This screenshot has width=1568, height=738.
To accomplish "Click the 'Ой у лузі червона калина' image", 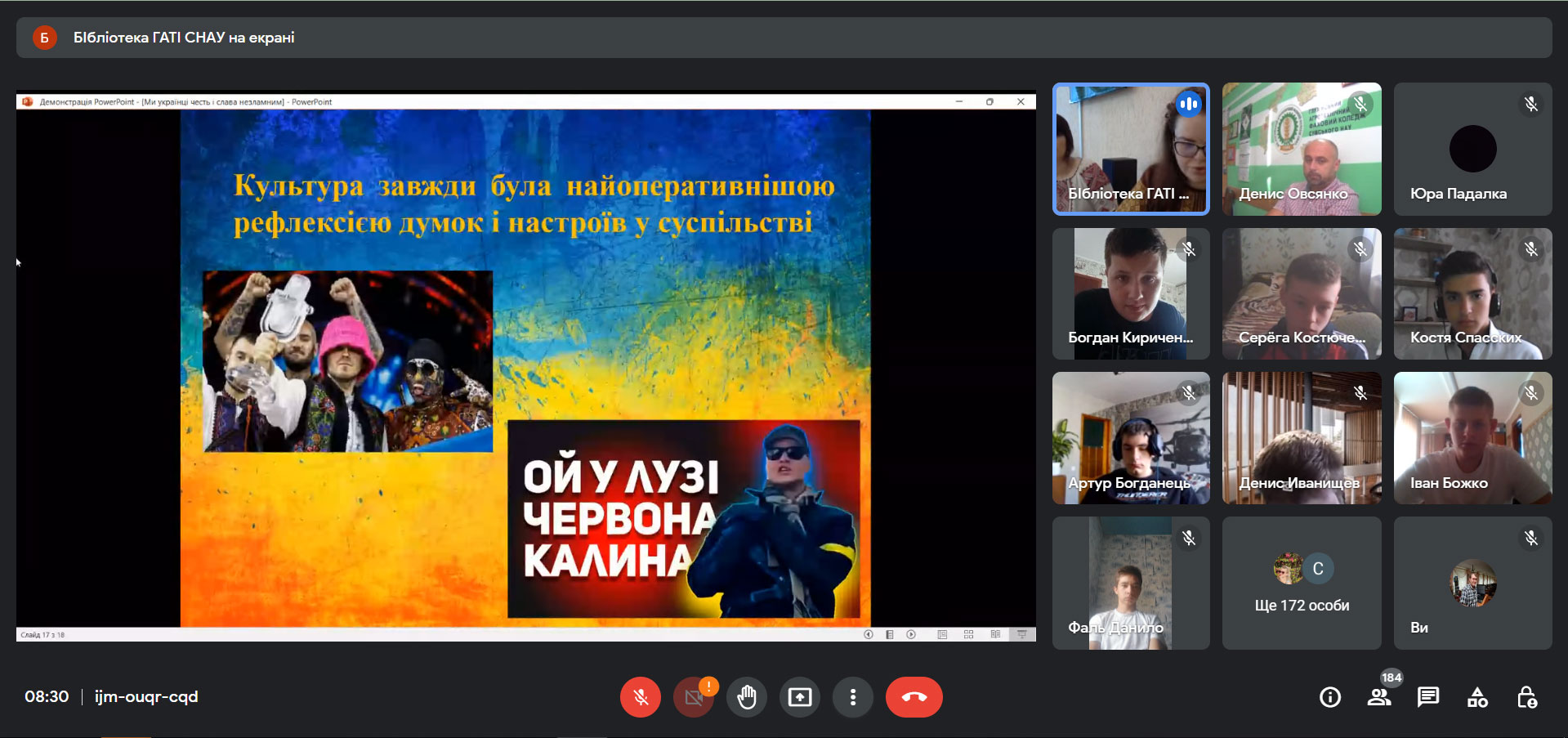I will tap(684, 519).
